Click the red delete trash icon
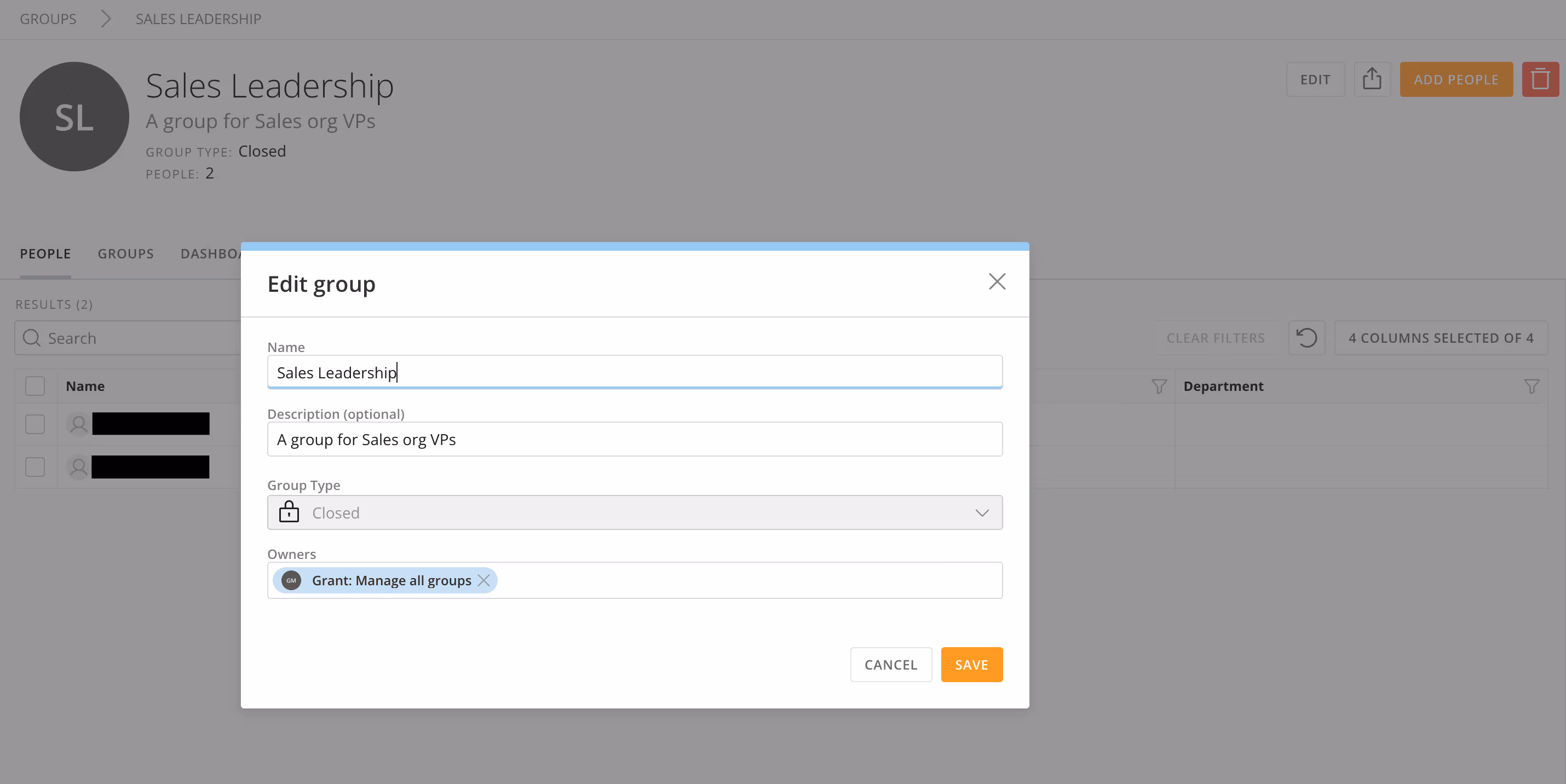Viewport: 1566px width, 784px height. (x=1540, y=79)
